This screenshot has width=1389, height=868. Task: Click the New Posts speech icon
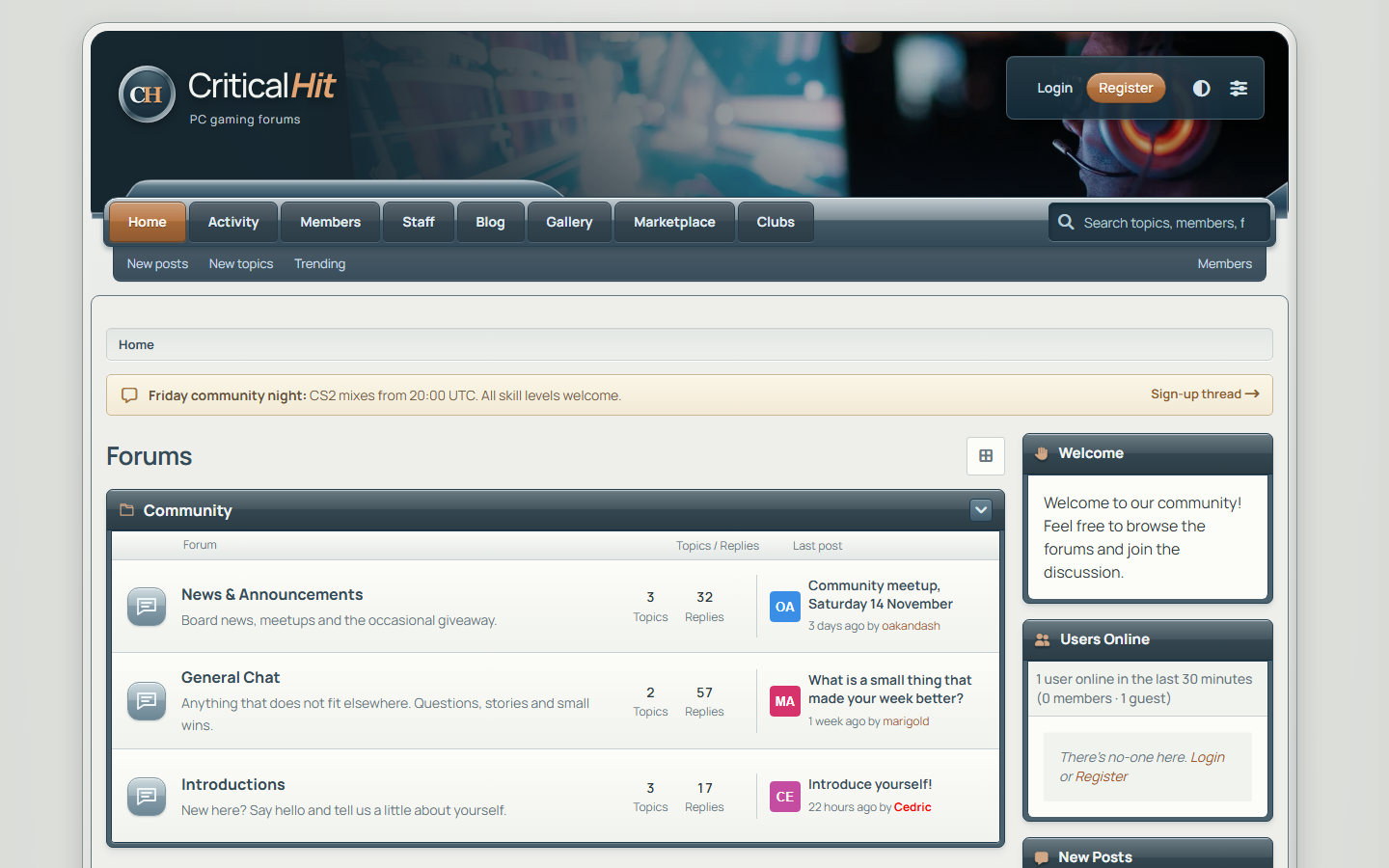coord(1042,857)
